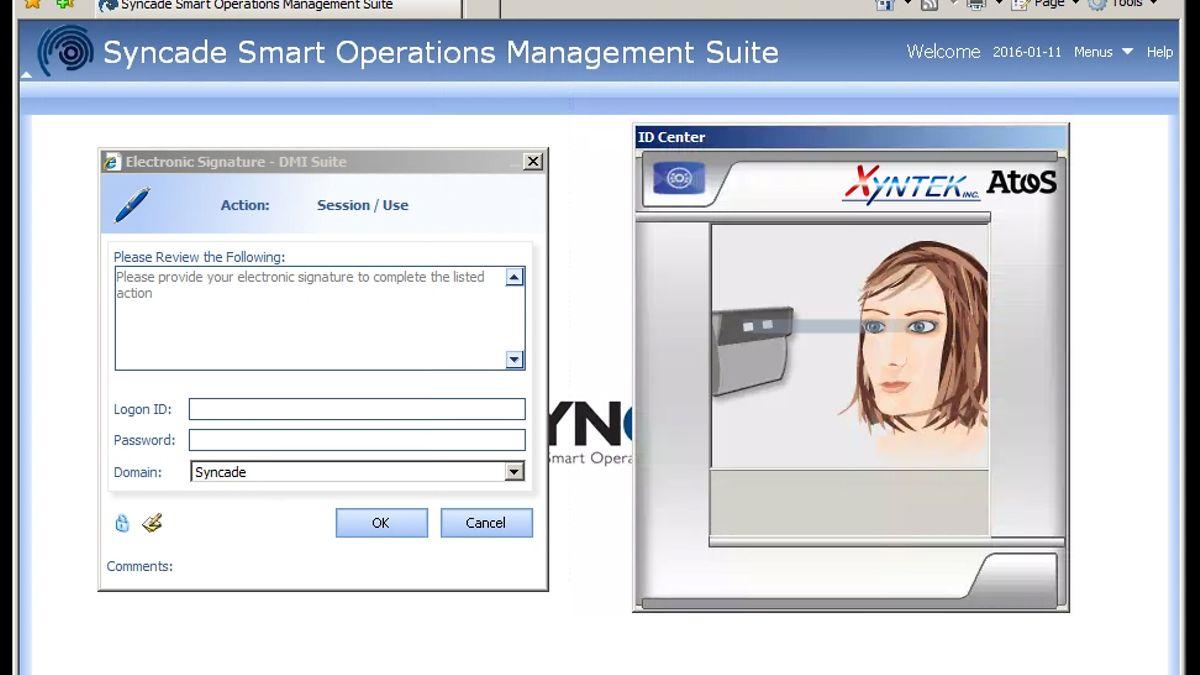This screenshot has height=675, width=1200.
Task: Confirm the signature with OK
Action: click(381, 523)
